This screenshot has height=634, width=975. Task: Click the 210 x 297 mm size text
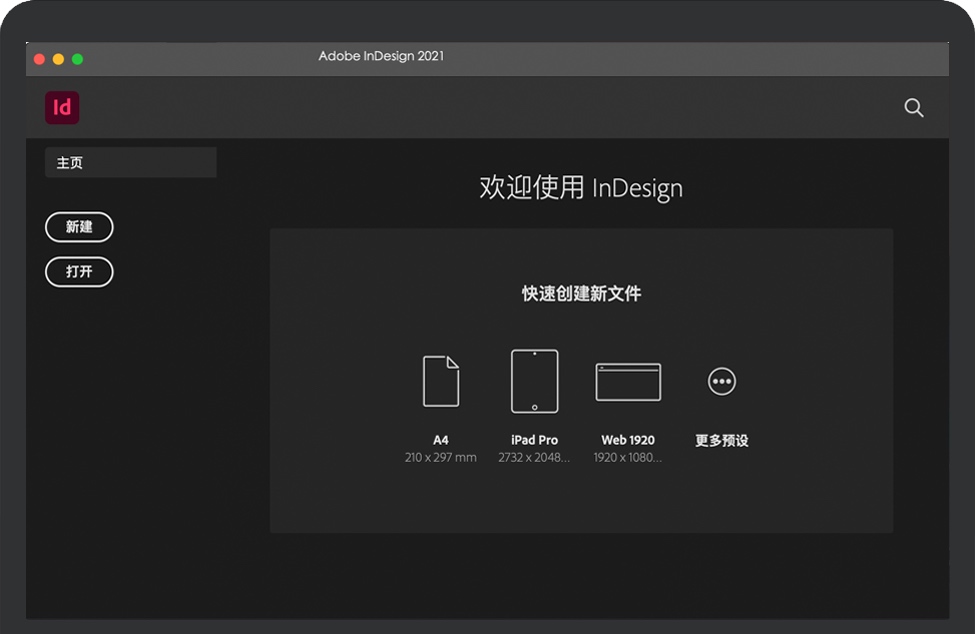click(441, 458)
